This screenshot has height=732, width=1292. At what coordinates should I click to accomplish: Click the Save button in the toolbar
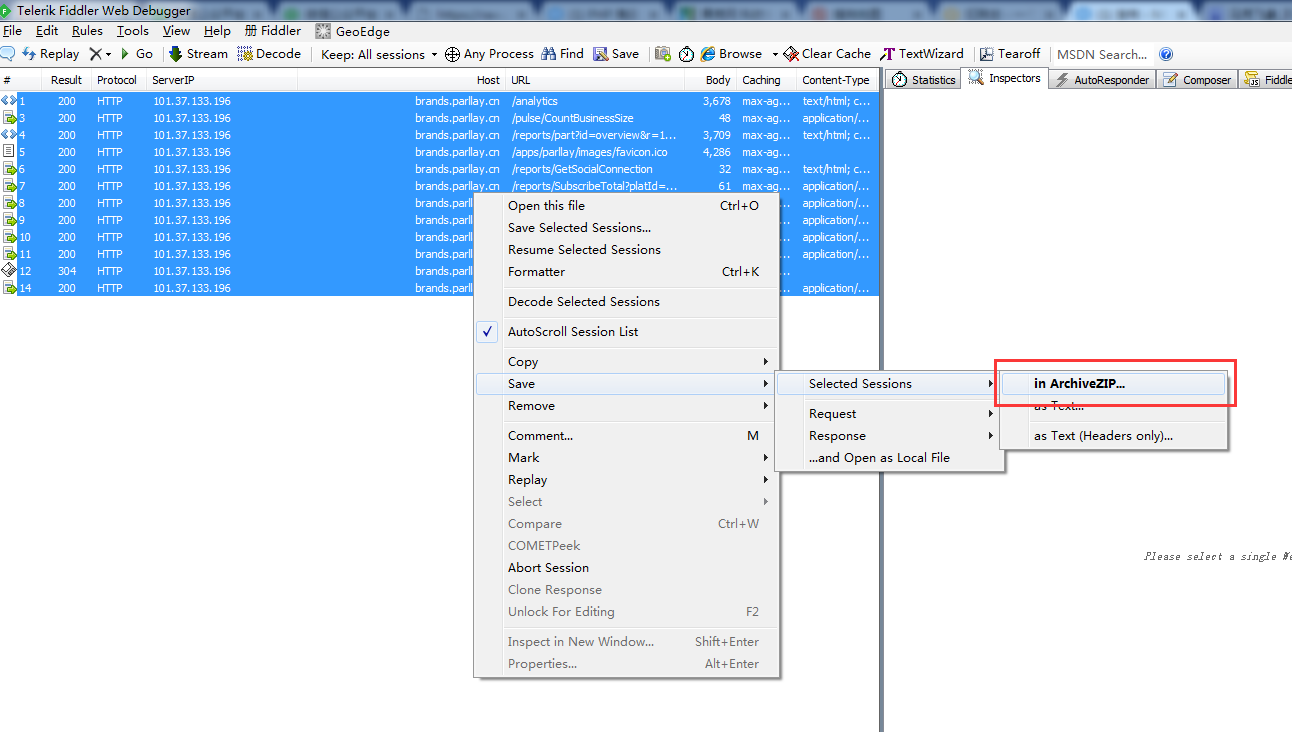pos(616,54)
